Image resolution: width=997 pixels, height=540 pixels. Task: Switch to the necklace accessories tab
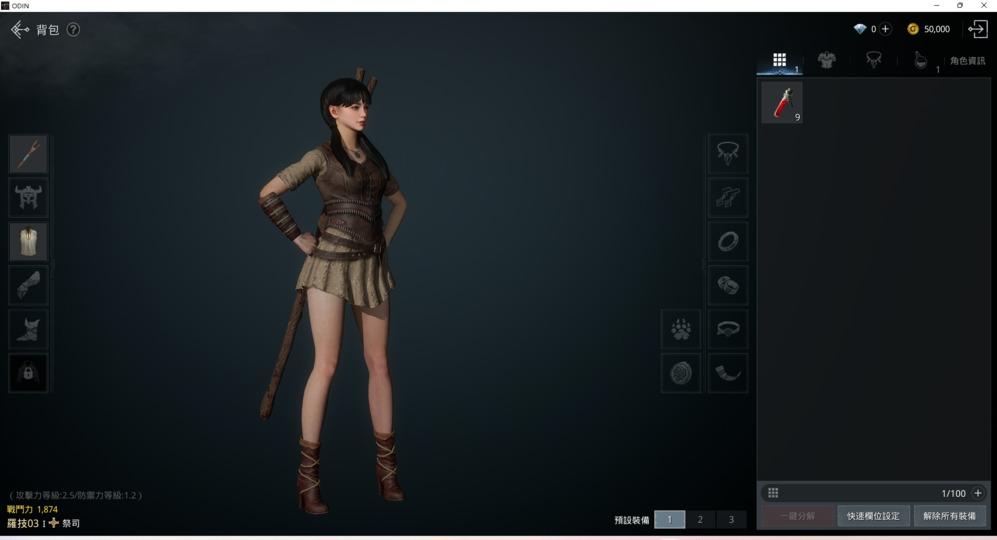[874, 60]
